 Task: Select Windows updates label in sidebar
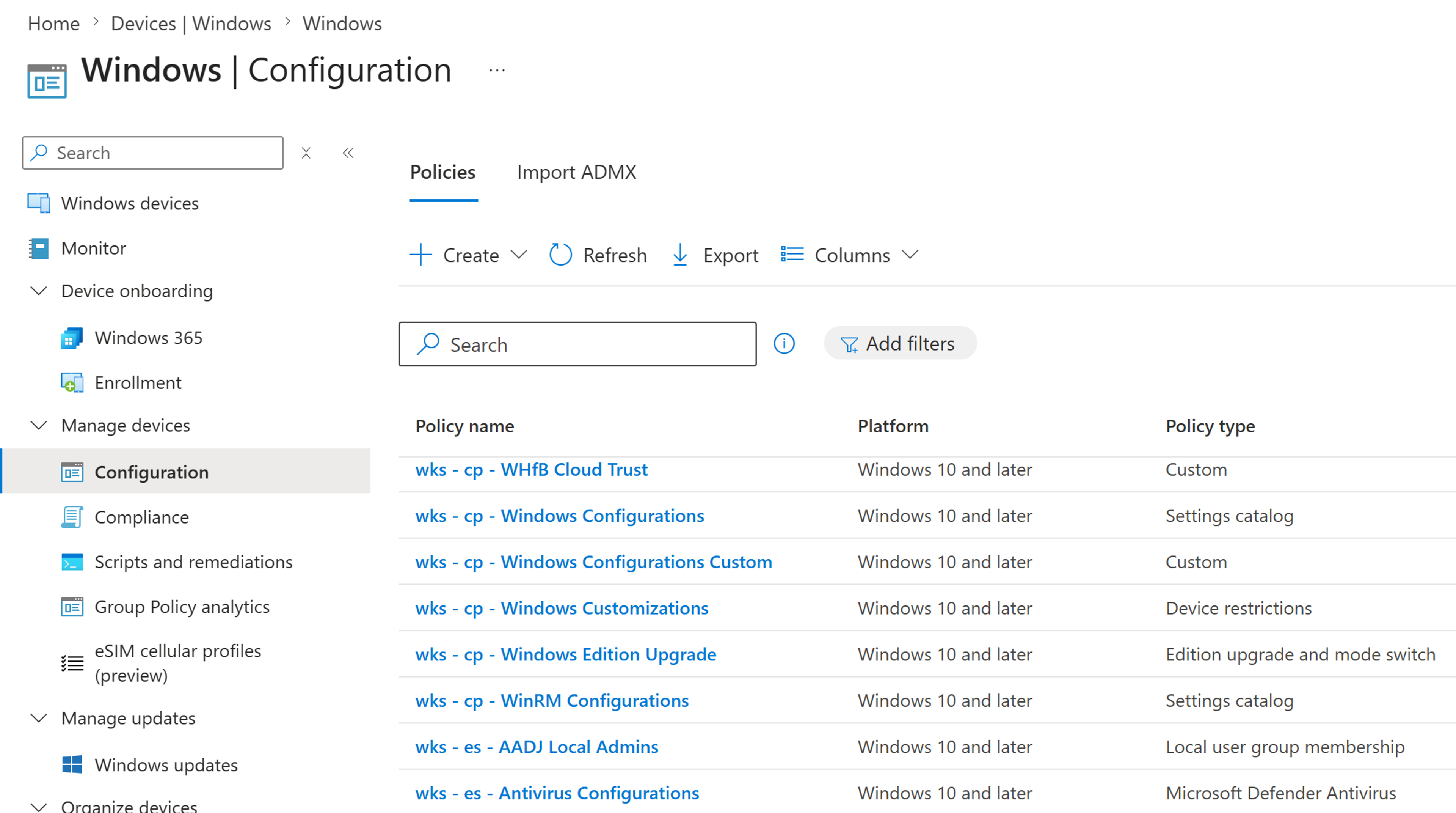tap(166, 766)
